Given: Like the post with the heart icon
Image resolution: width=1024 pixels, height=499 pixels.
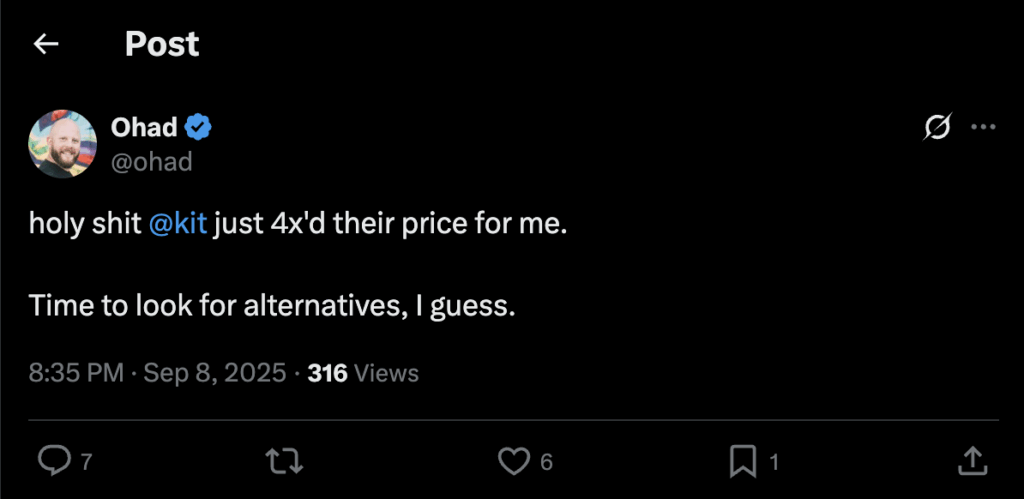Looking at the screenshot, I should pyautogui.click(x=513, y=460).
